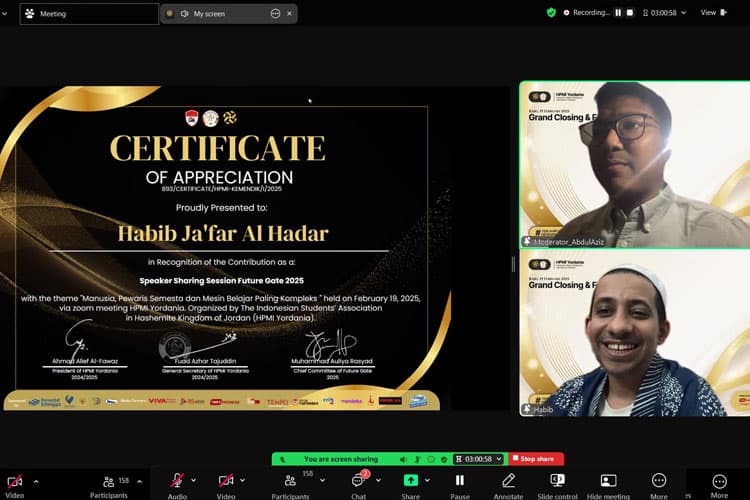Open the View layout button
This screenshot has height=500, width=750.
coord(714,13)
